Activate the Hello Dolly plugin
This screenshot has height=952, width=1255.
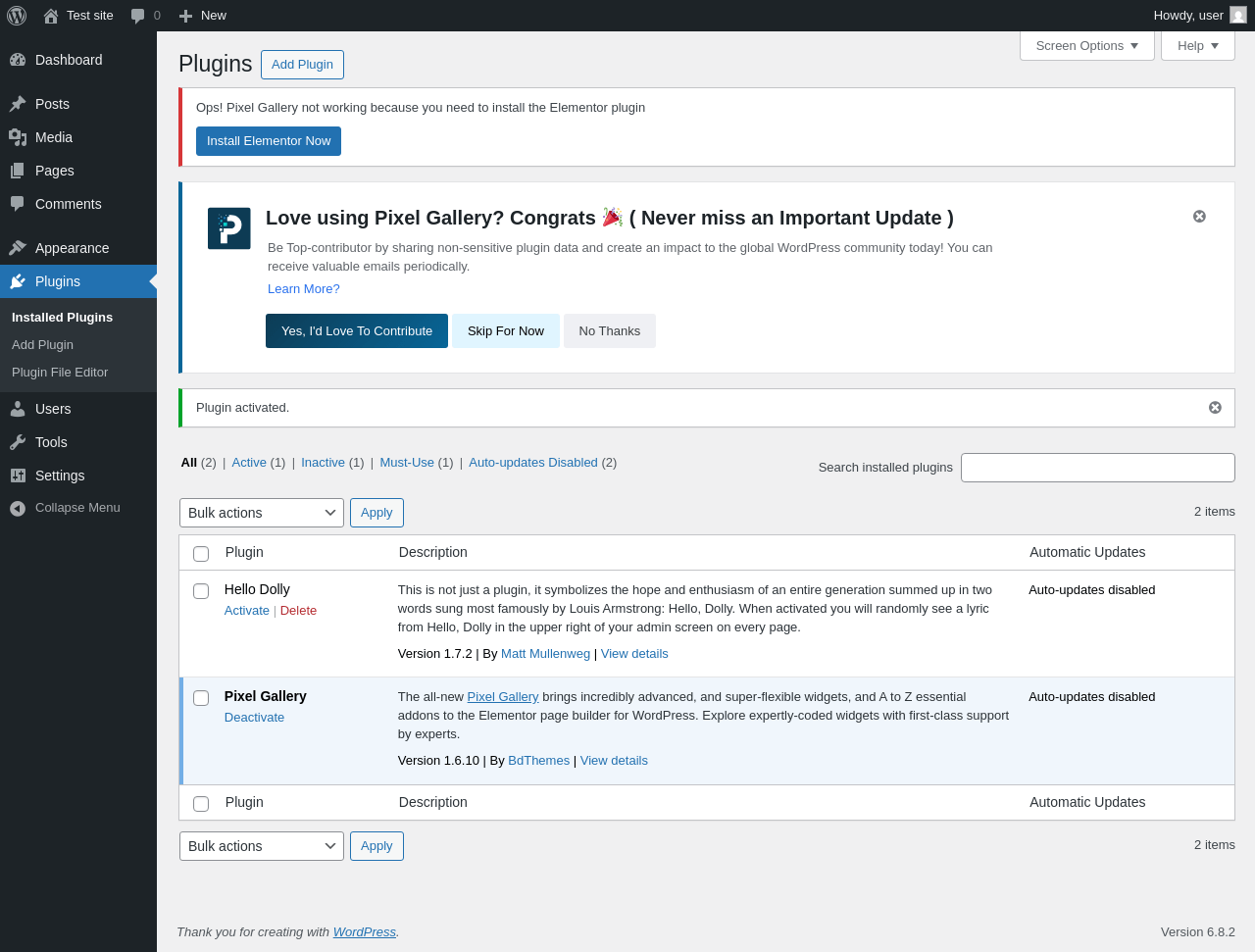coord(247,611)
